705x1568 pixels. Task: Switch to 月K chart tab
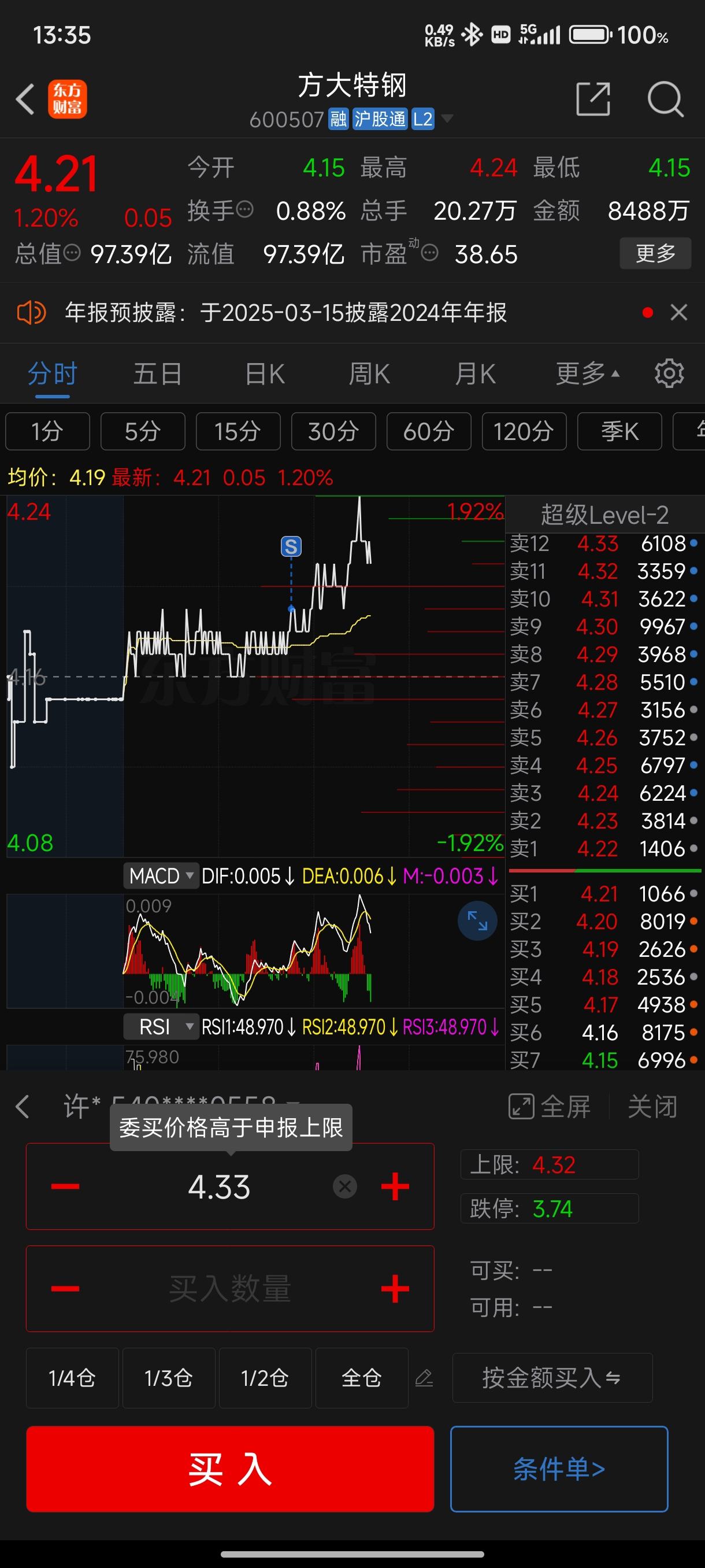coord(475,373)
